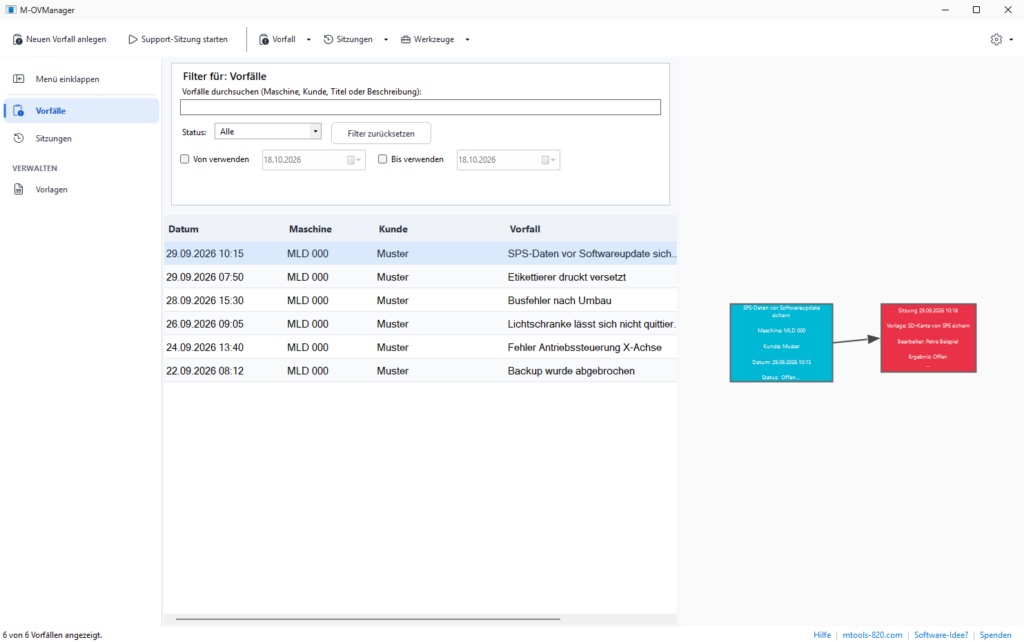The height and width of the screenshot is (642, 1024).
Task: Expand the Sitzungen toolbar dropdown arrow
Action: tap(386, 40)
